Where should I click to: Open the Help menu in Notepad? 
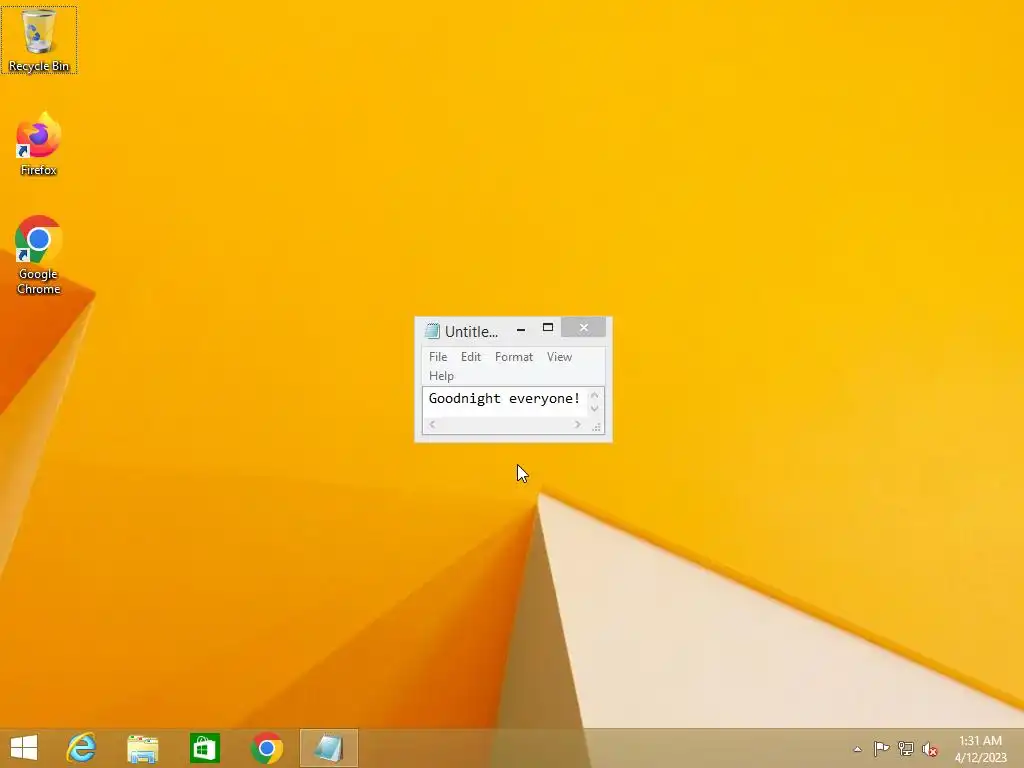[441, 376]
